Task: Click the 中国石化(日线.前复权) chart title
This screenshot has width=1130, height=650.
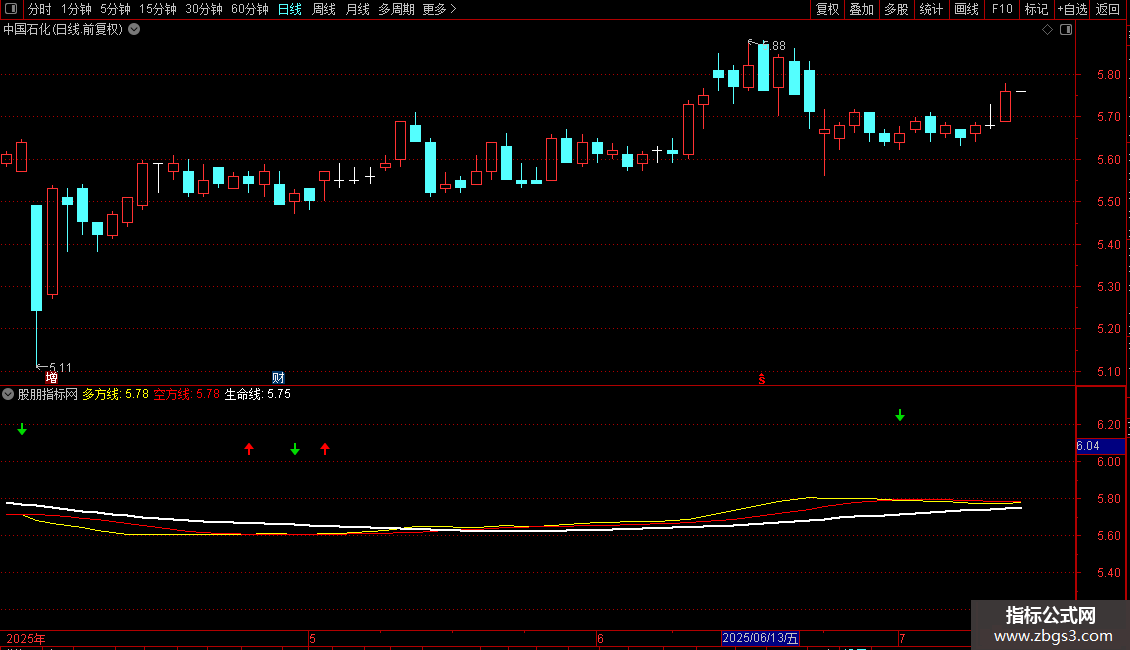Action: pyautogui.click(x=63, y=30)
